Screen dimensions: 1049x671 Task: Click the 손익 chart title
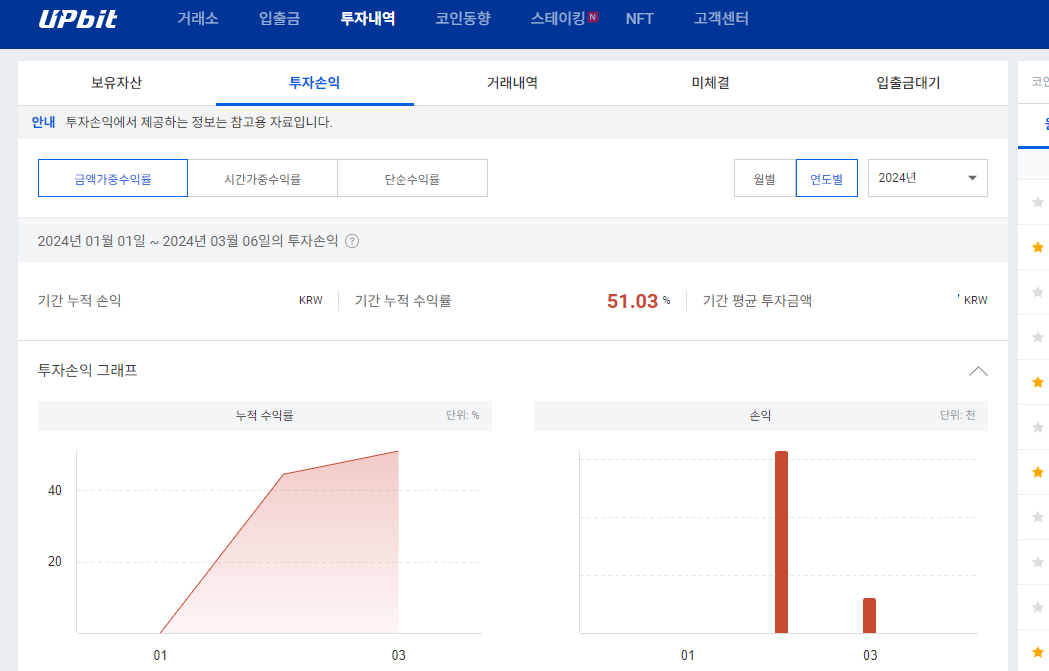click(x=760, y=415)
